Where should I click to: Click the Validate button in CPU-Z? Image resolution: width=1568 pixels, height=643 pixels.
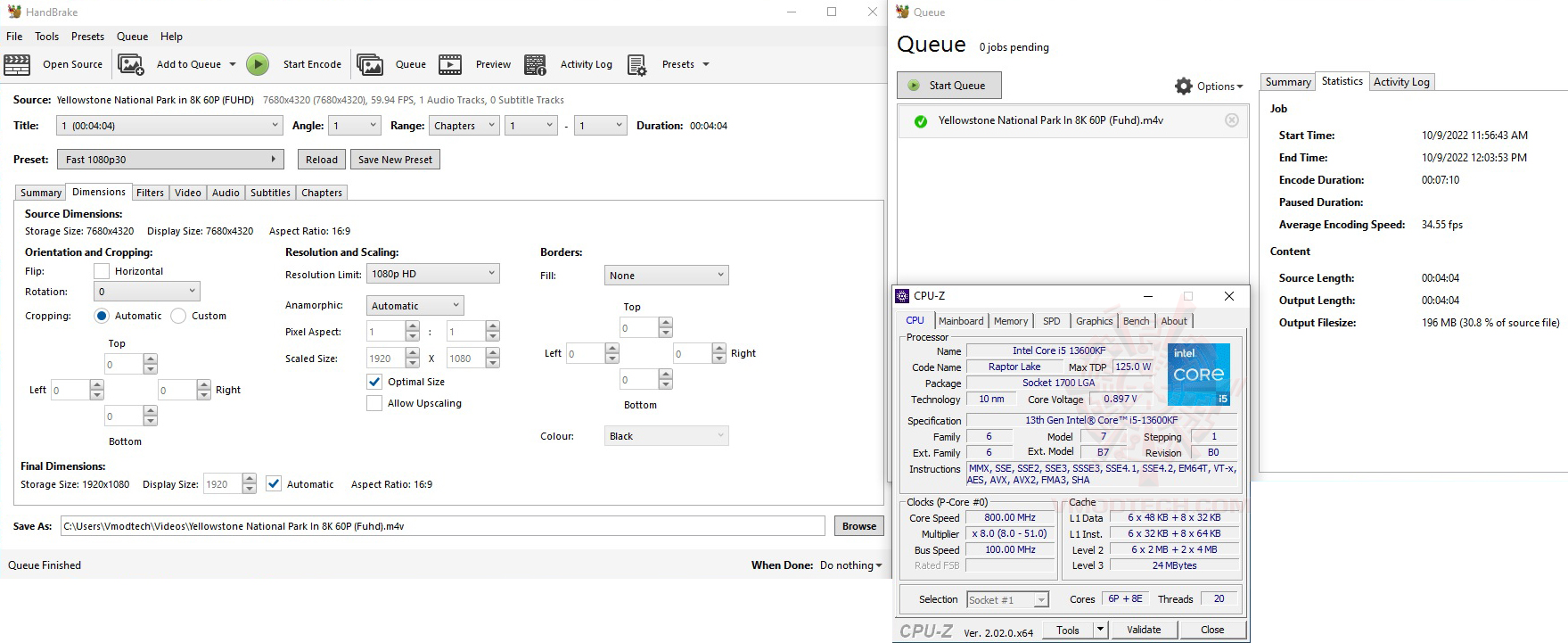1144,630
